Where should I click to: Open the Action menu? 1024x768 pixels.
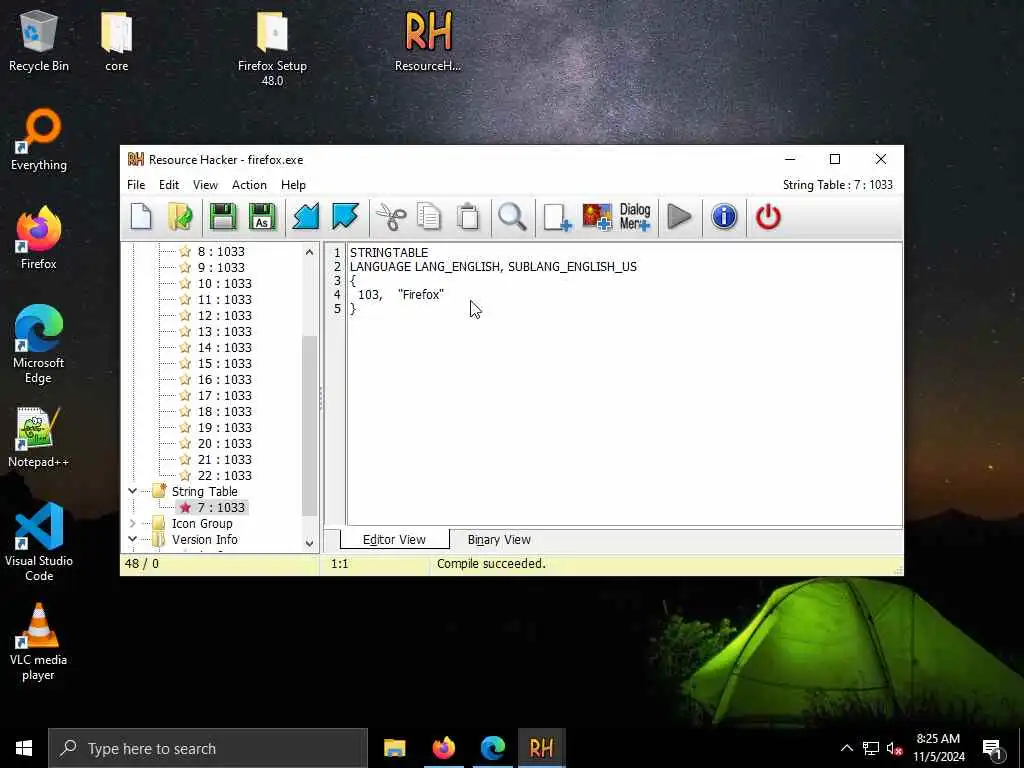pos(249,185)
